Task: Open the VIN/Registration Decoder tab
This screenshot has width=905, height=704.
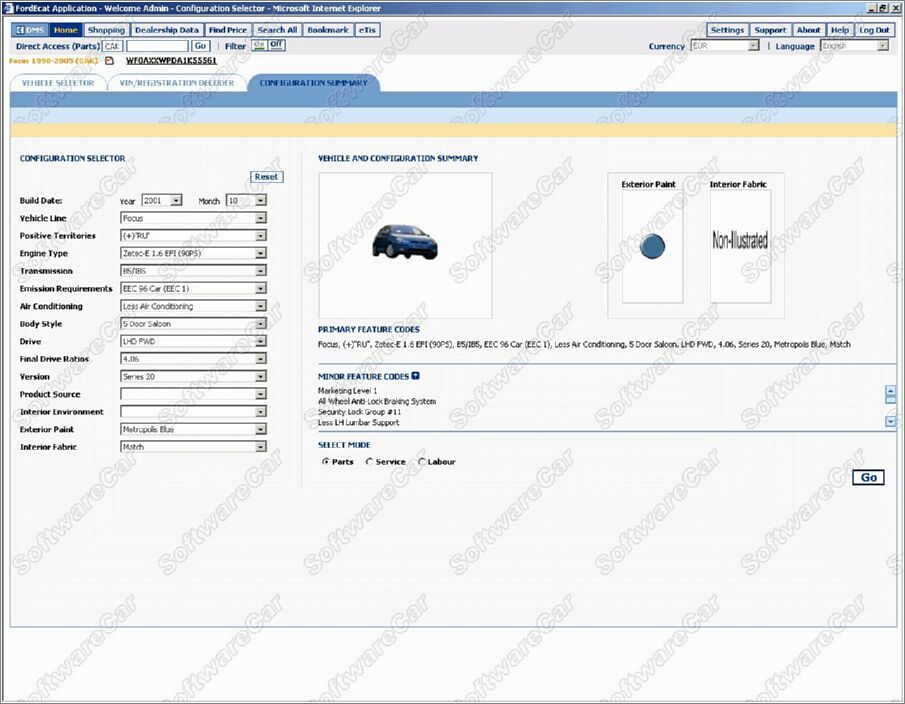Action: coord(175,83)
